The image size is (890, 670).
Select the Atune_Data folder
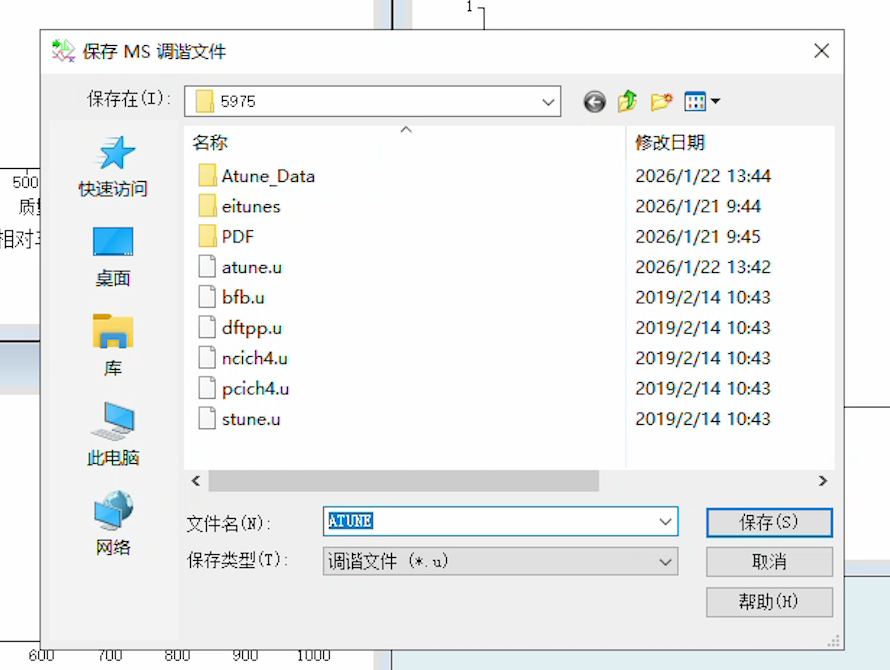pos(267,176)
